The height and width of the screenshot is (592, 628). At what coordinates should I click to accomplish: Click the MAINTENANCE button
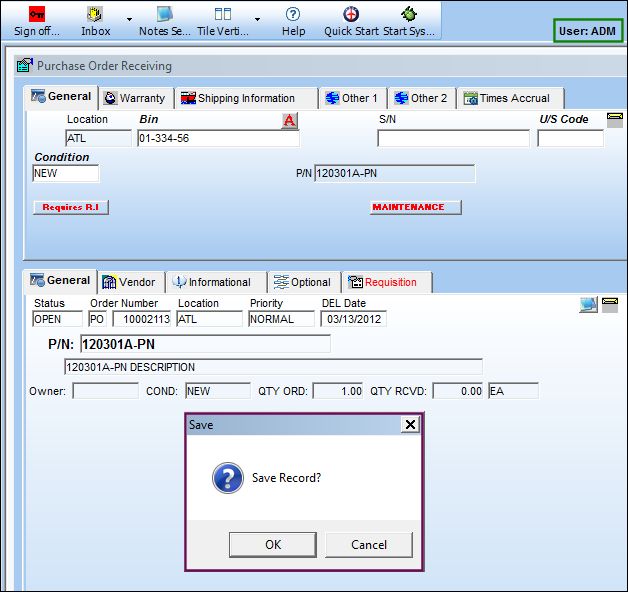pos(415,207)
